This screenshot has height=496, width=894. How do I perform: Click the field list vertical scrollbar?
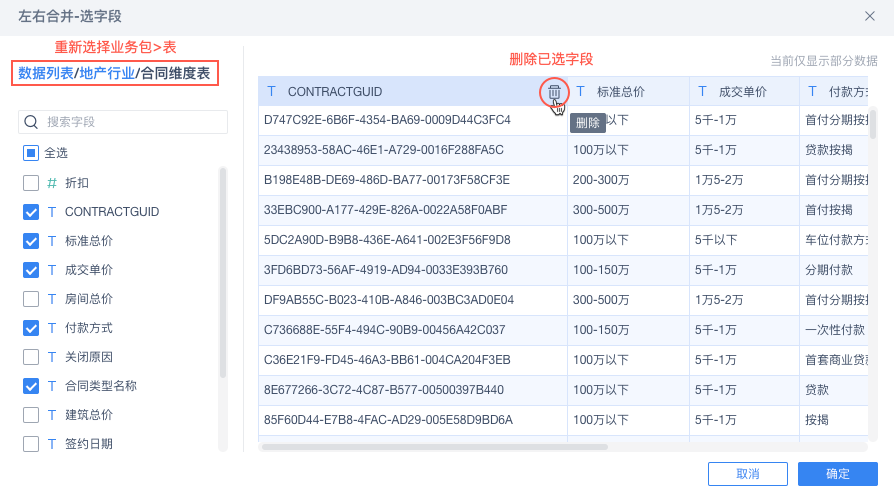[223, 272]
